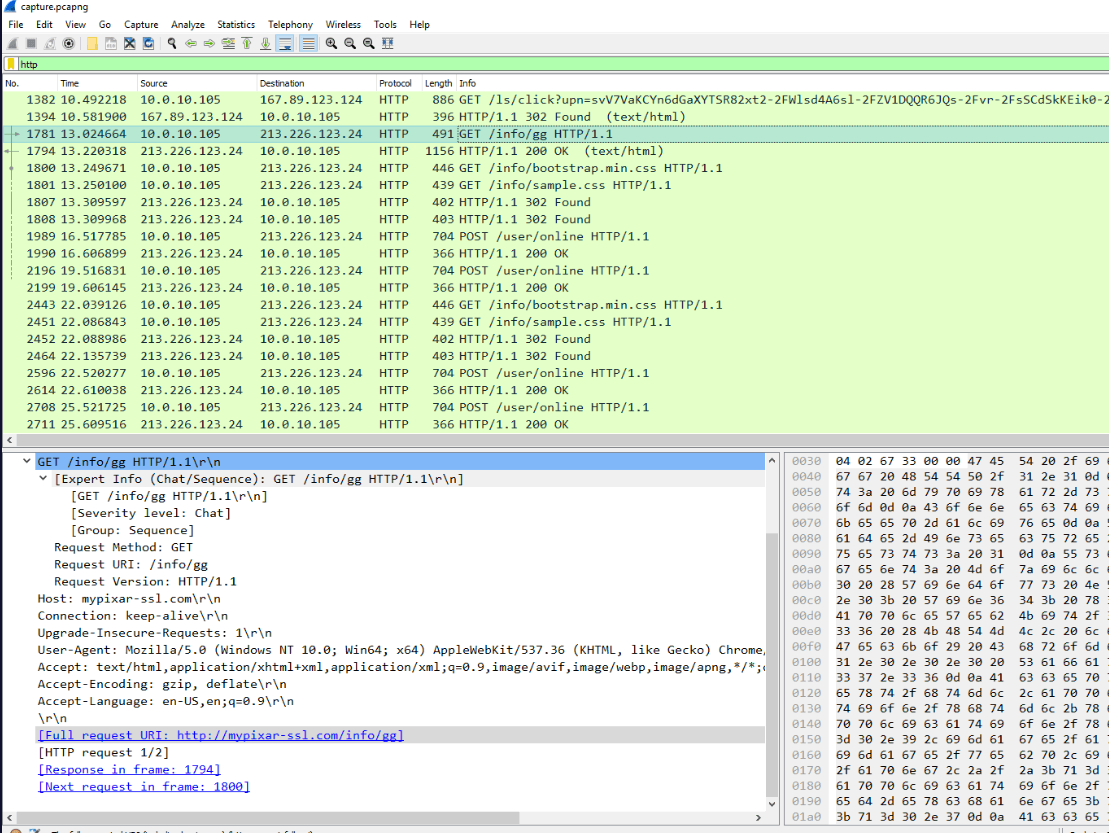Click details pane horizontal scrollbar thumb
This screenshot has width=1109, height=833.
pos(268,817)
